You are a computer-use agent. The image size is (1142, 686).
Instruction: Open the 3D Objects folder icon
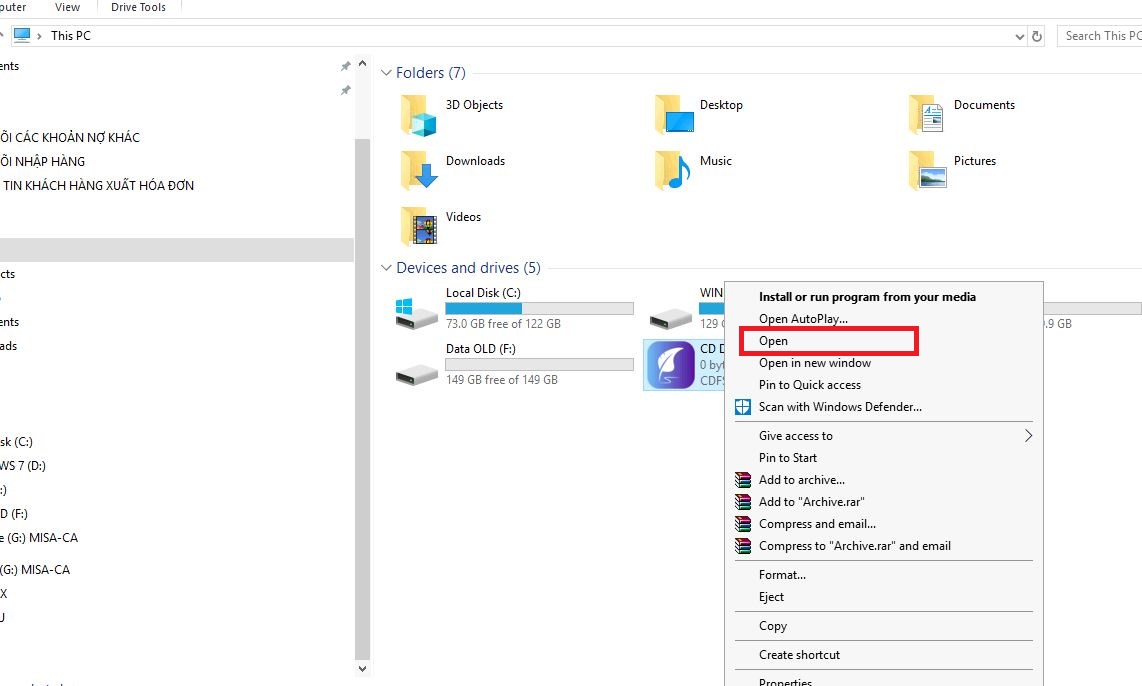click(x=419, y=115)
